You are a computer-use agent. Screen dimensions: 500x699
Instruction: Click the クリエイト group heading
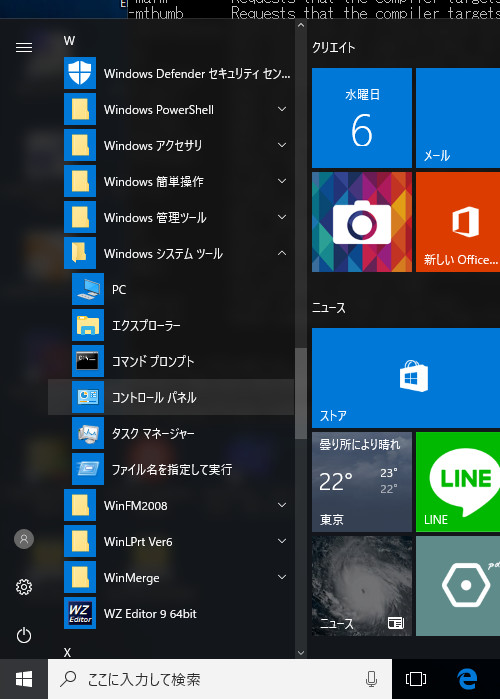[333, 47]
